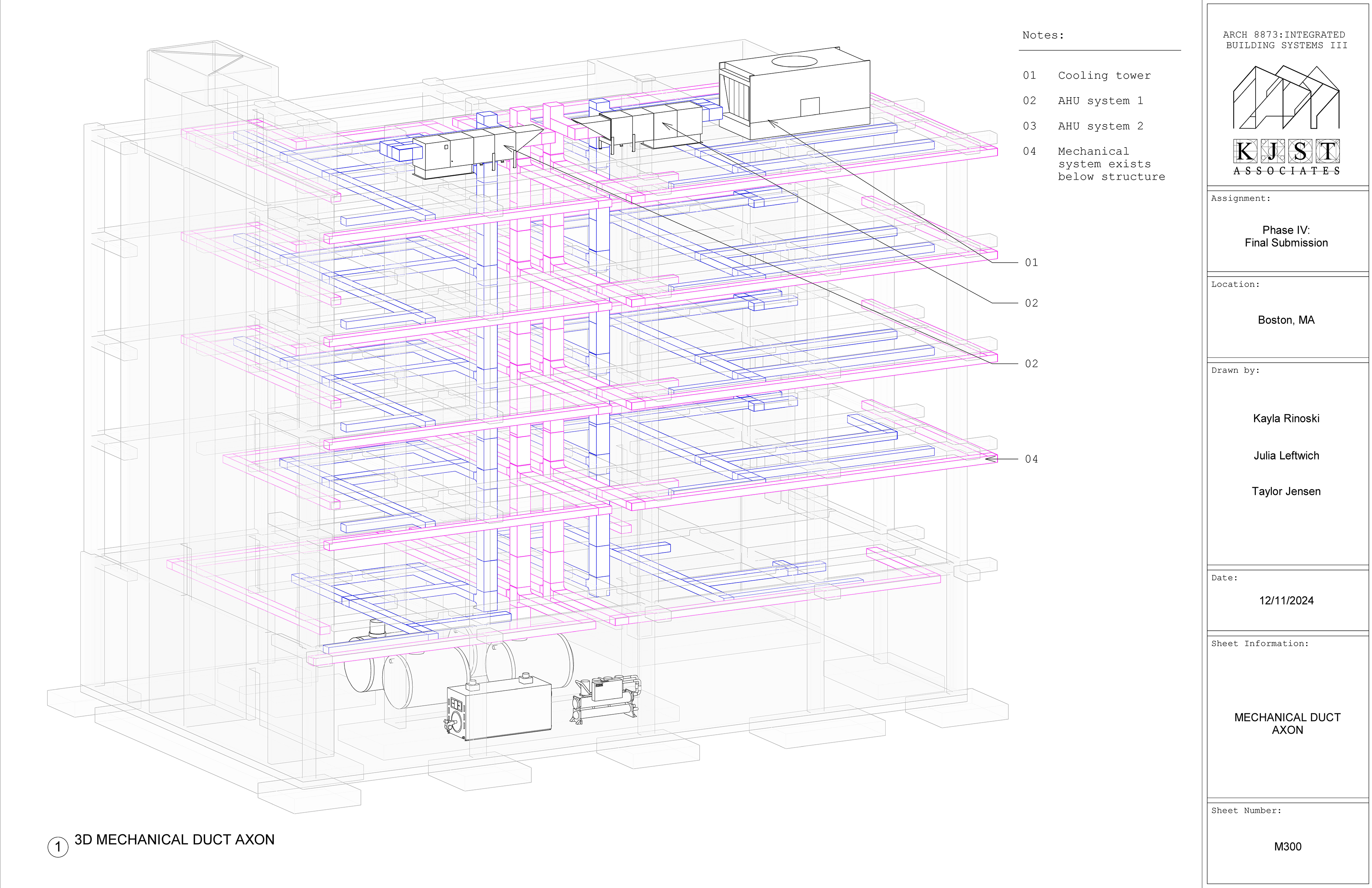Click the upper '02' leader callout label
1372x888 pixels.
[1031, 303]
